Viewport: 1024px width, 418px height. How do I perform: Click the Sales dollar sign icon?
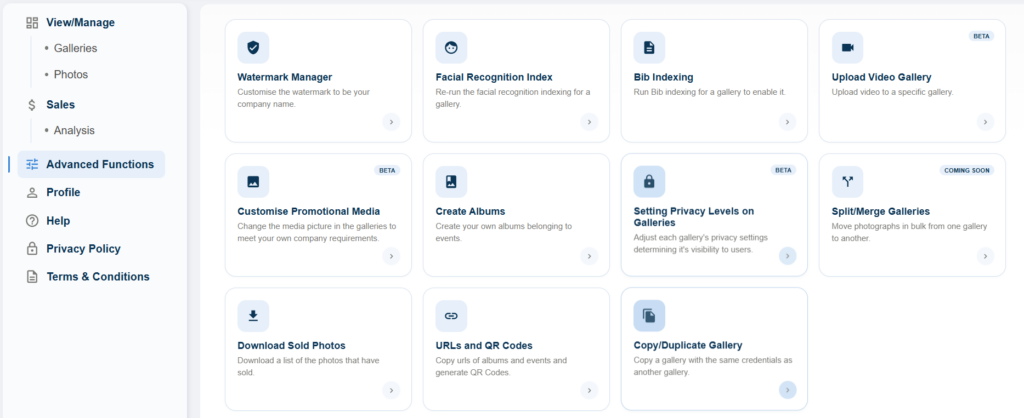tap(32, 105)
